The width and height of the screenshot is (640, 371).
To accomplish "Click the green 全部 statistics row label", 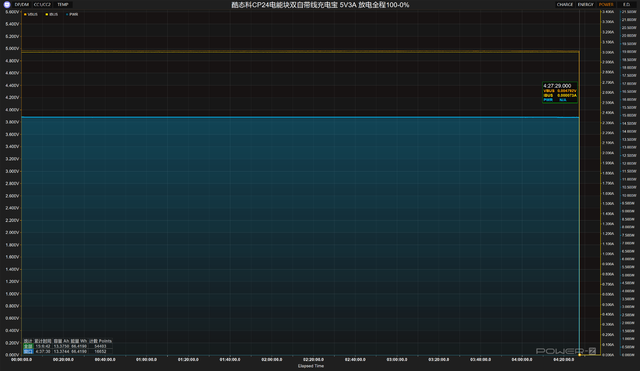I will click(x=28, y=346).
